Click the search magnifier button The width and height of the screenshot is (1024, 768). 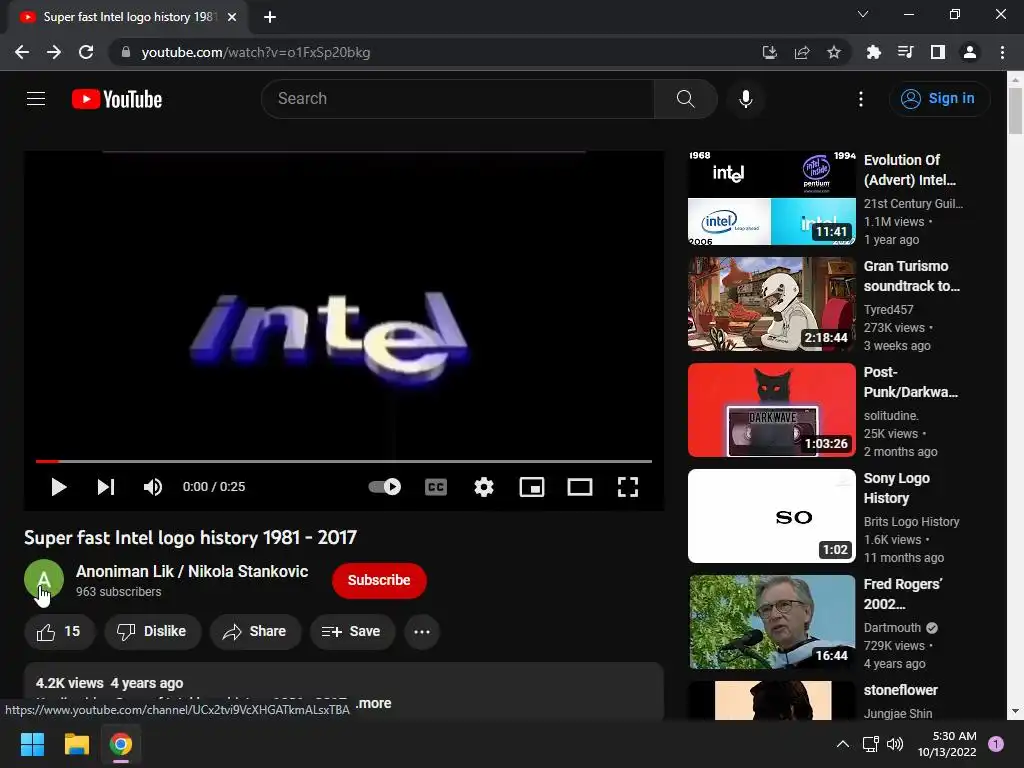click(686, 99)
